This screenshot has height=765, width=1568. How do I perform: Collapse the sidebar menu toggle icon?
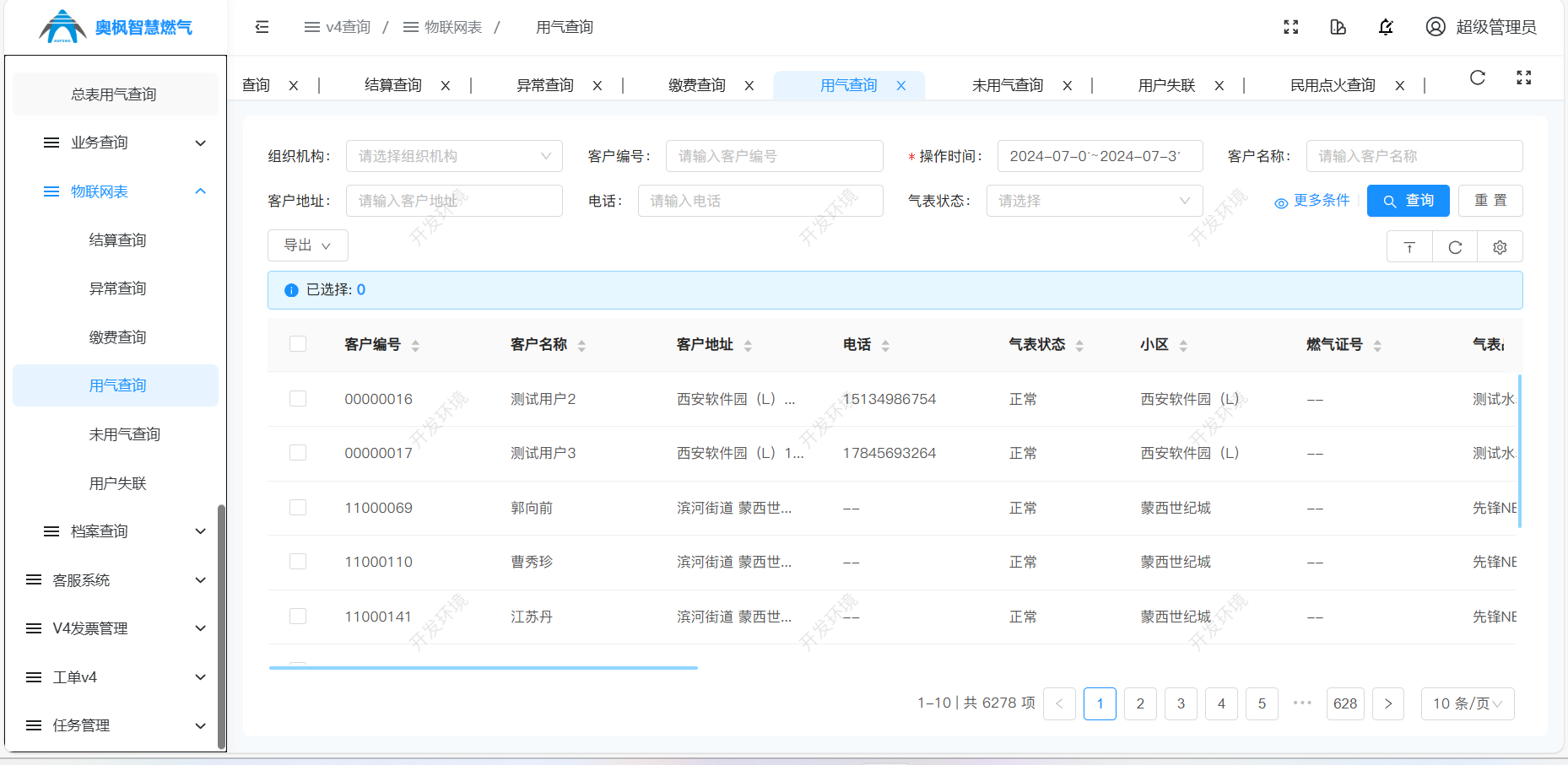pyautogui.click(x=262, y=27)
